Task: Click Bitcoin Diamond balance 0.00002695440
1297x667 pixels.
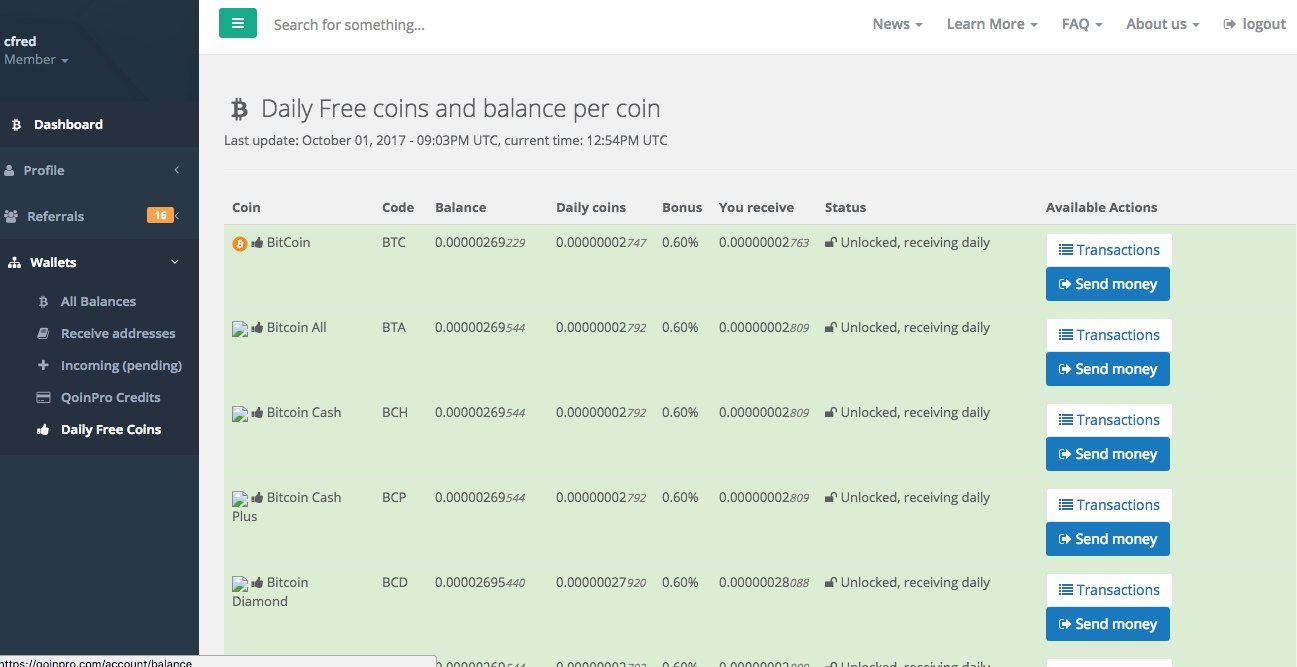Action: click(480, 583)
